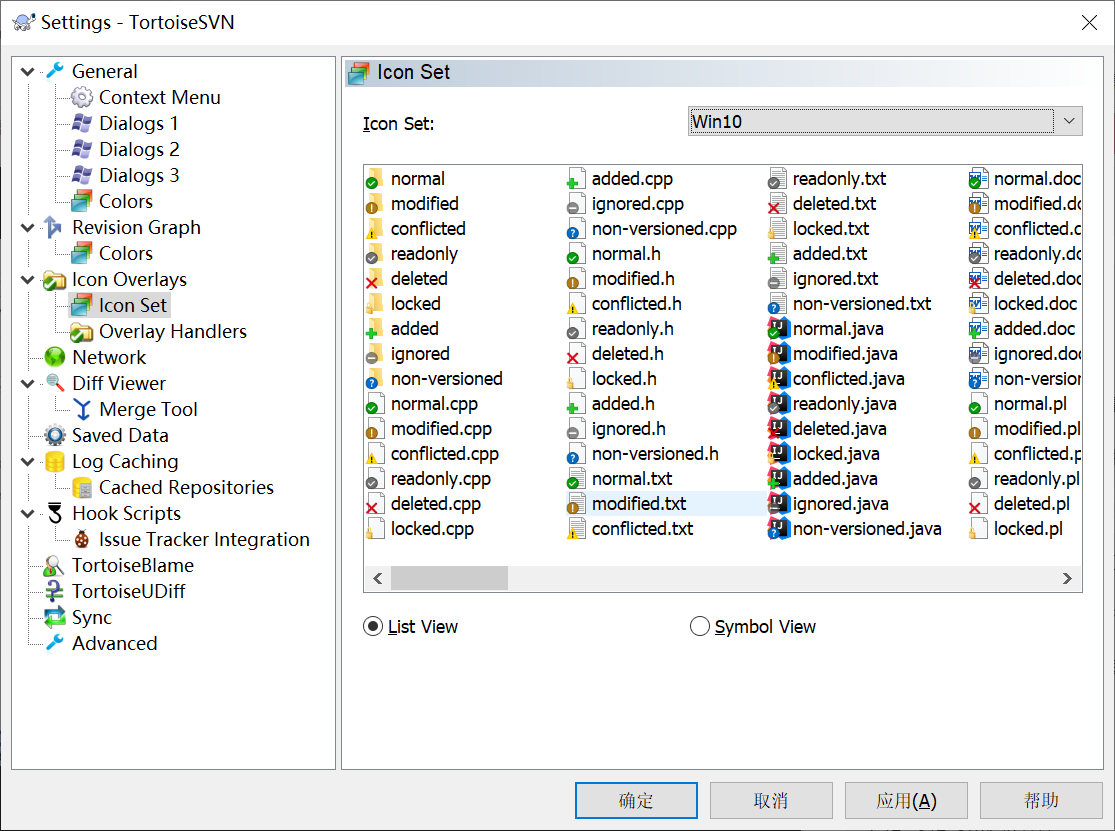Click the Saved Data gear icon

(55, 435)
